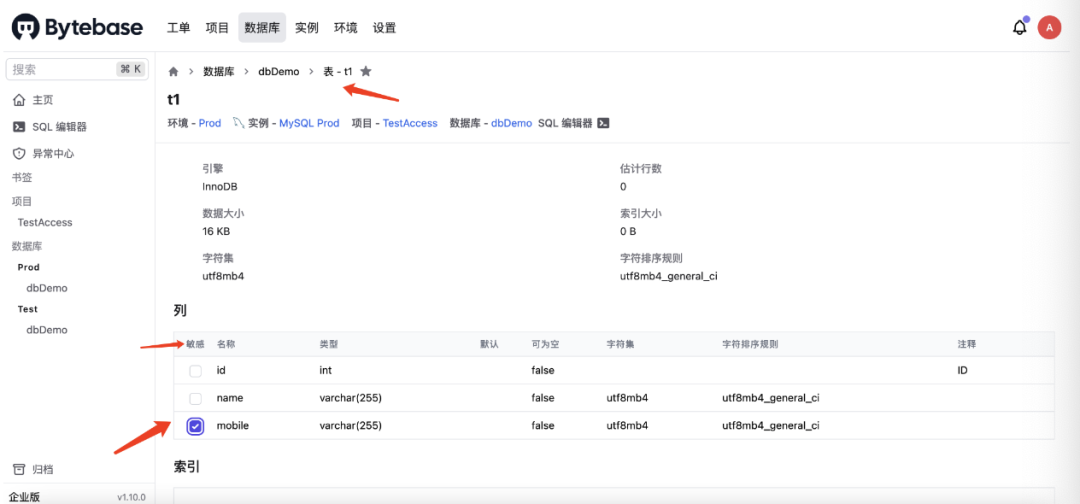This screenshot has height=504, width=1080.
Task: Open SQL editor terminal icon beside dbDemo
Action: click(x=603, y=123)
